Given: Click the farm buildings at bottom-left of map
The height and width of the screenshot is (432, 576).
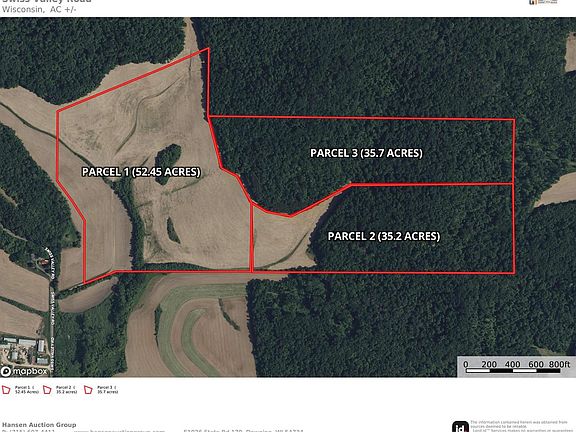Looking at the screenshot, I should click(23, 352).
